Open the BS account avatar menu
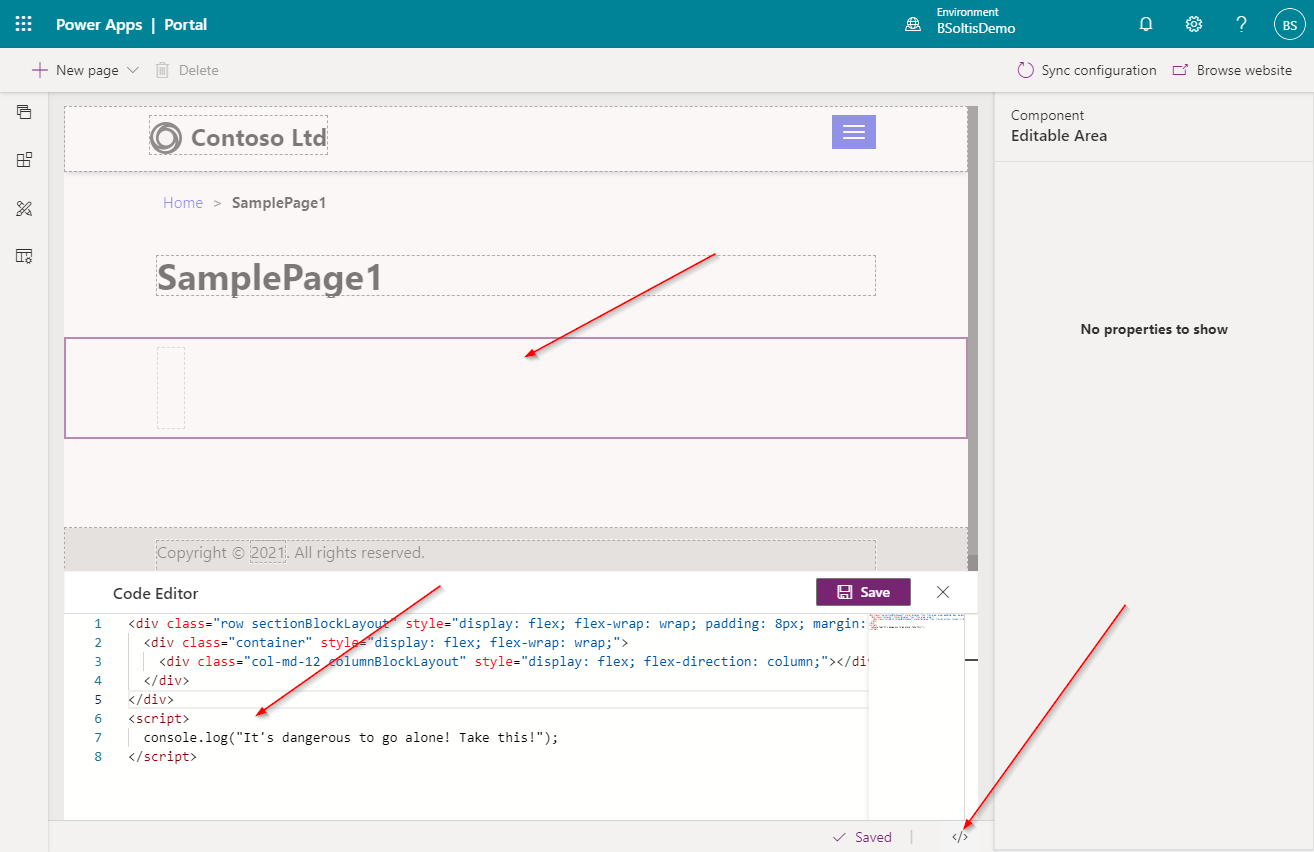 pyautogui.click(x=1289, y=23)
